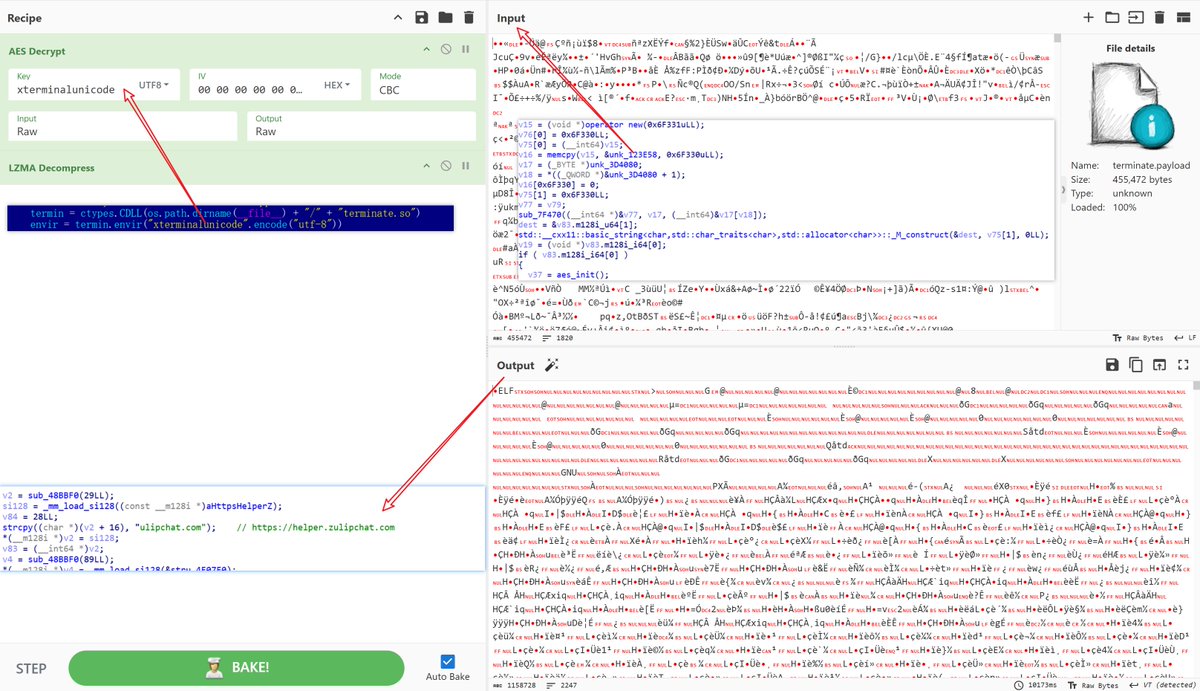Image resolution: width=1200 pixels, height=691 pixels.
Task: Activate the magic wand next to Output
Action: 551,366
